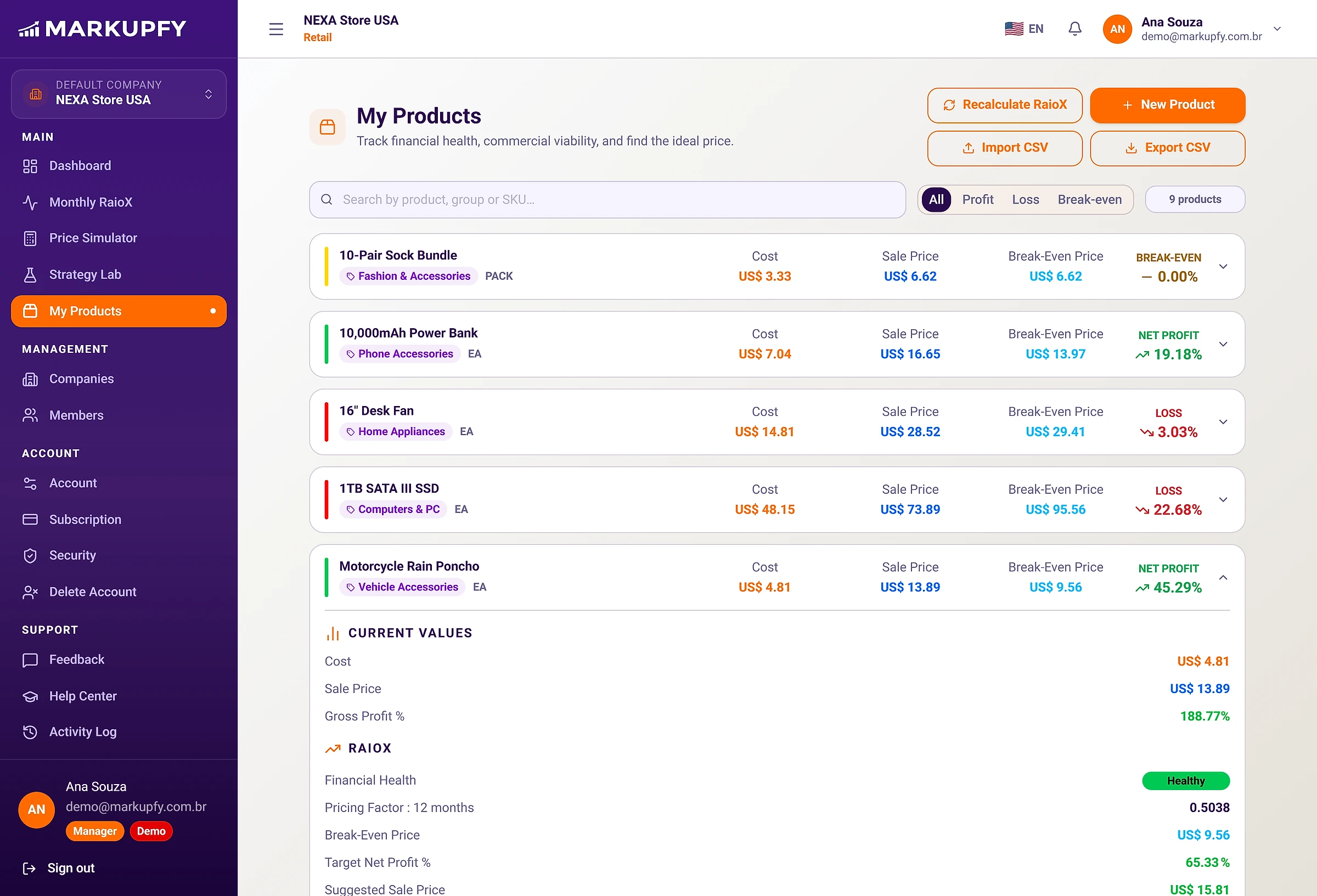Click the Computers & PC tag

pos(393,510)
